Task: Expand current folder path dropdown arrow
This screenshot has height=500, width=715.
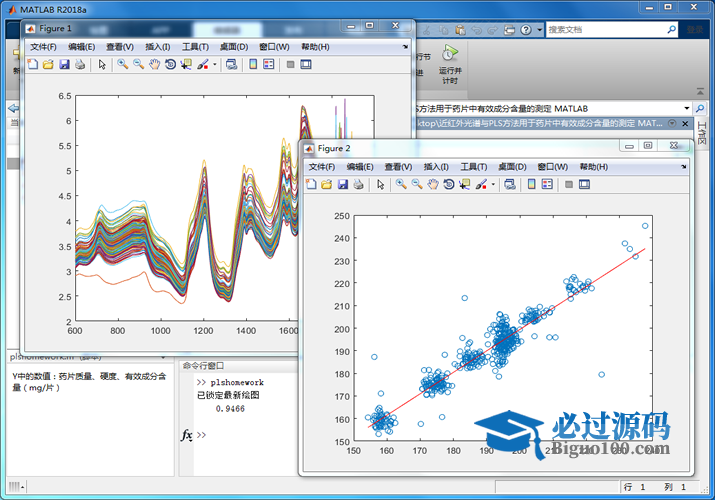Action: click(687, 108)
